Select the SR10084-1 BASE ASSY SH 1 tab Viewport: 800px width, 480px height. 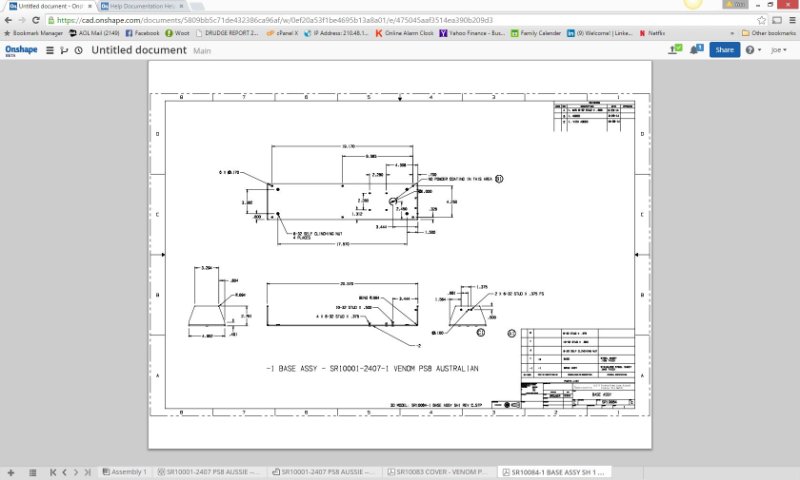coord(555,471)
